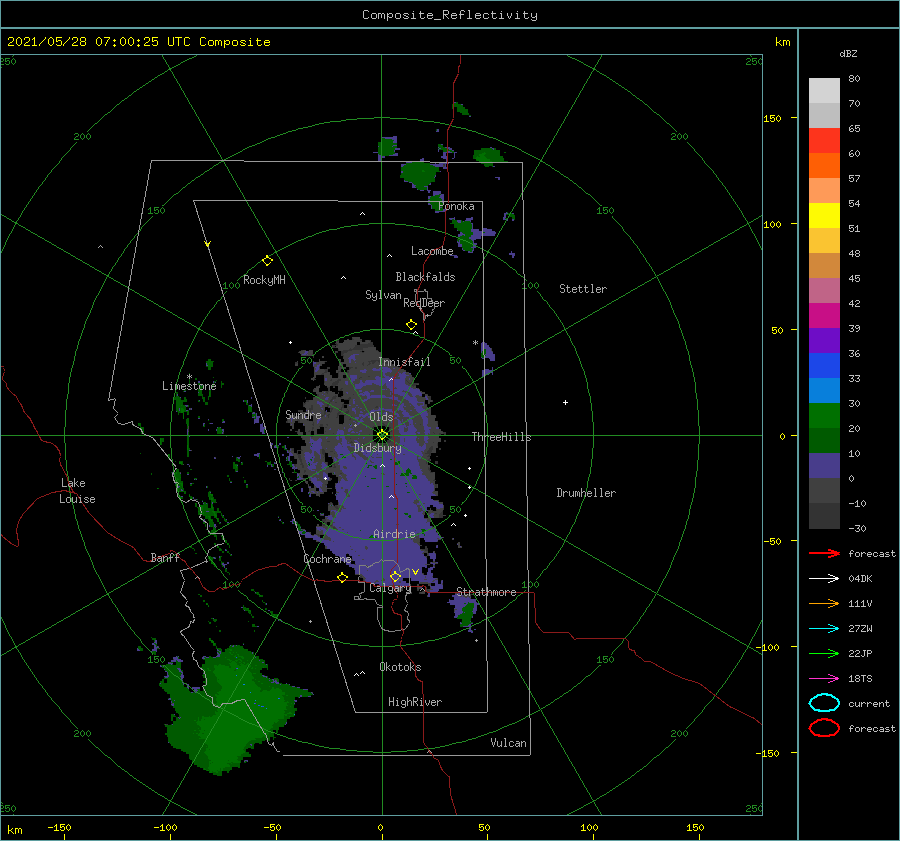Select the 33 dBZ blue color swatch
The height and width of the screenshot is (841, 900).
click(824, 366)
